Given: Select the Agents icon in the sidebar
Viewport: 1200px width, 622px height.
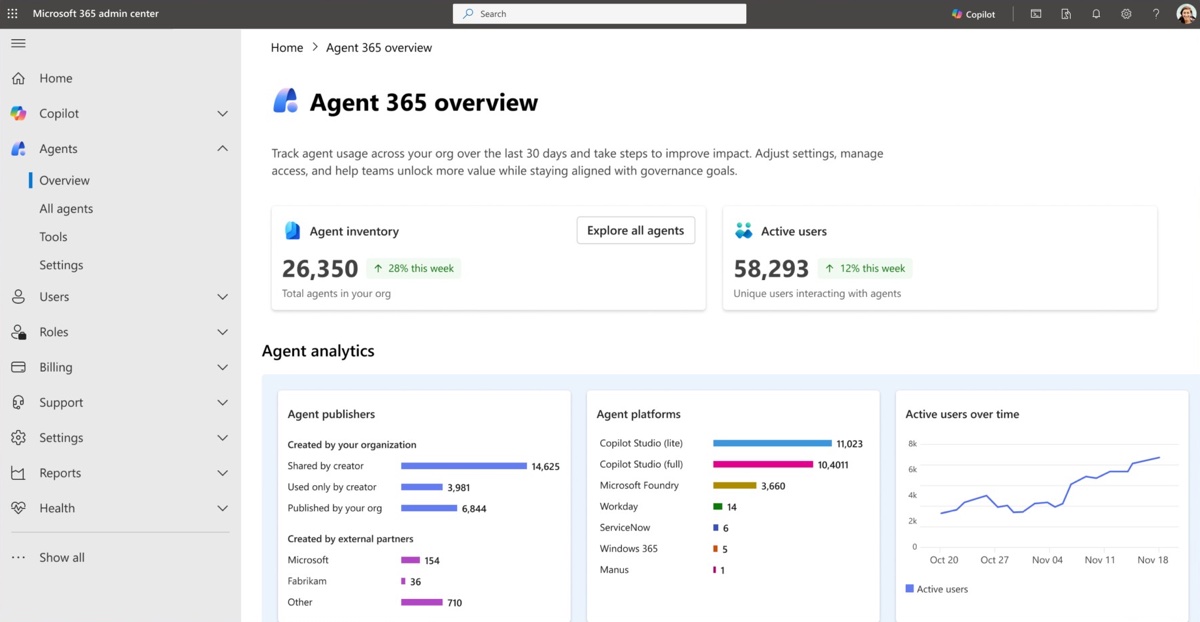Looking at the screenshot, I should [x=18, y=148].
